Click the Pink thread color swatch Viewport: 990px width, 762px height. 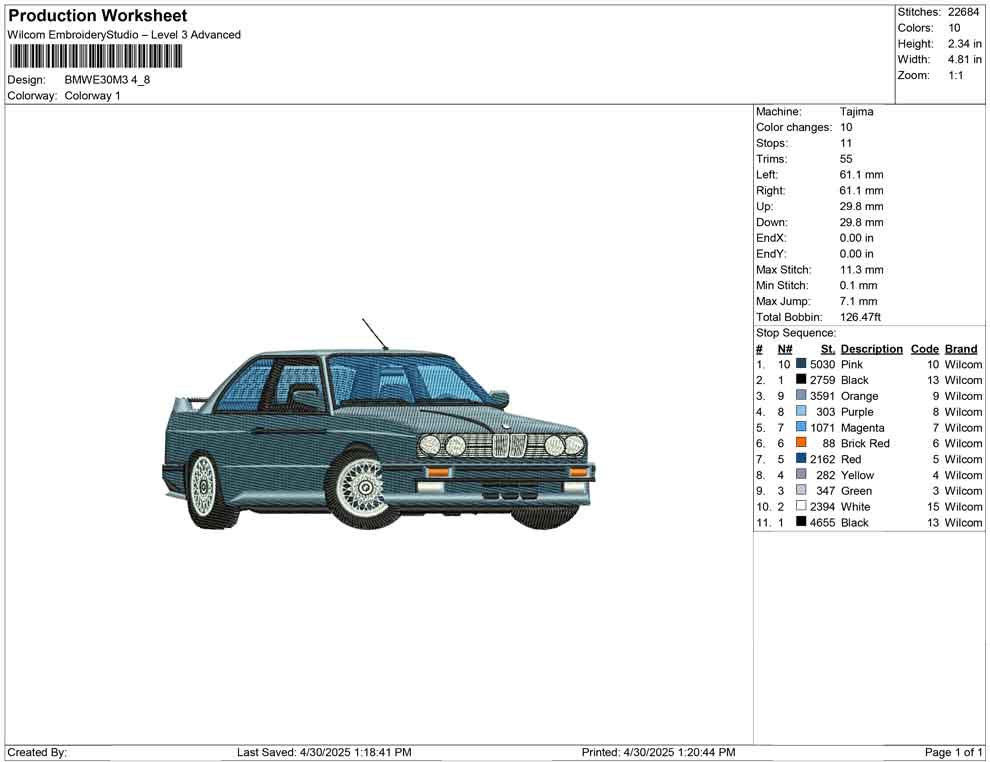pyautogui.click(x=801, y=365)
